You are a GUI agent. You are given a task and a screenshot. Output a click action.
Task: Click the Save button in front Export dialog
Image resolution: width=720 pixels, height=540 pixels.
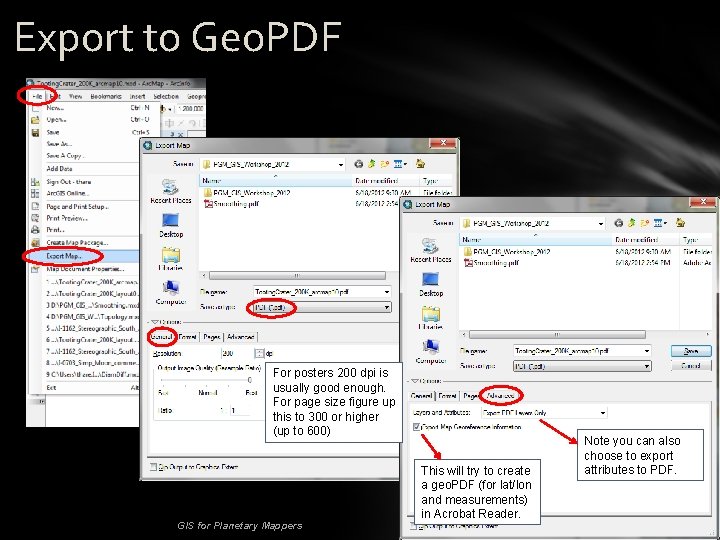(x=691, y=351)
